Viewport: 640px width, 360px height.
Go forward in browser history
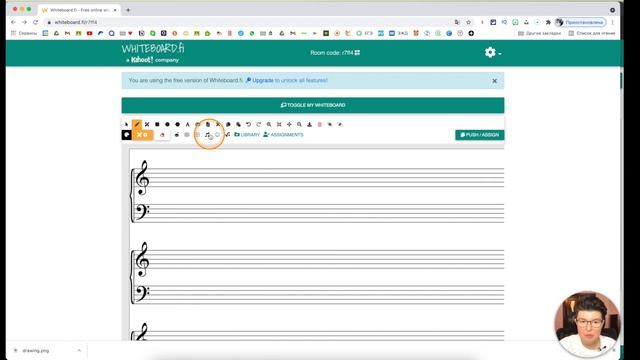pyautogui.click(x=24, y=22)
